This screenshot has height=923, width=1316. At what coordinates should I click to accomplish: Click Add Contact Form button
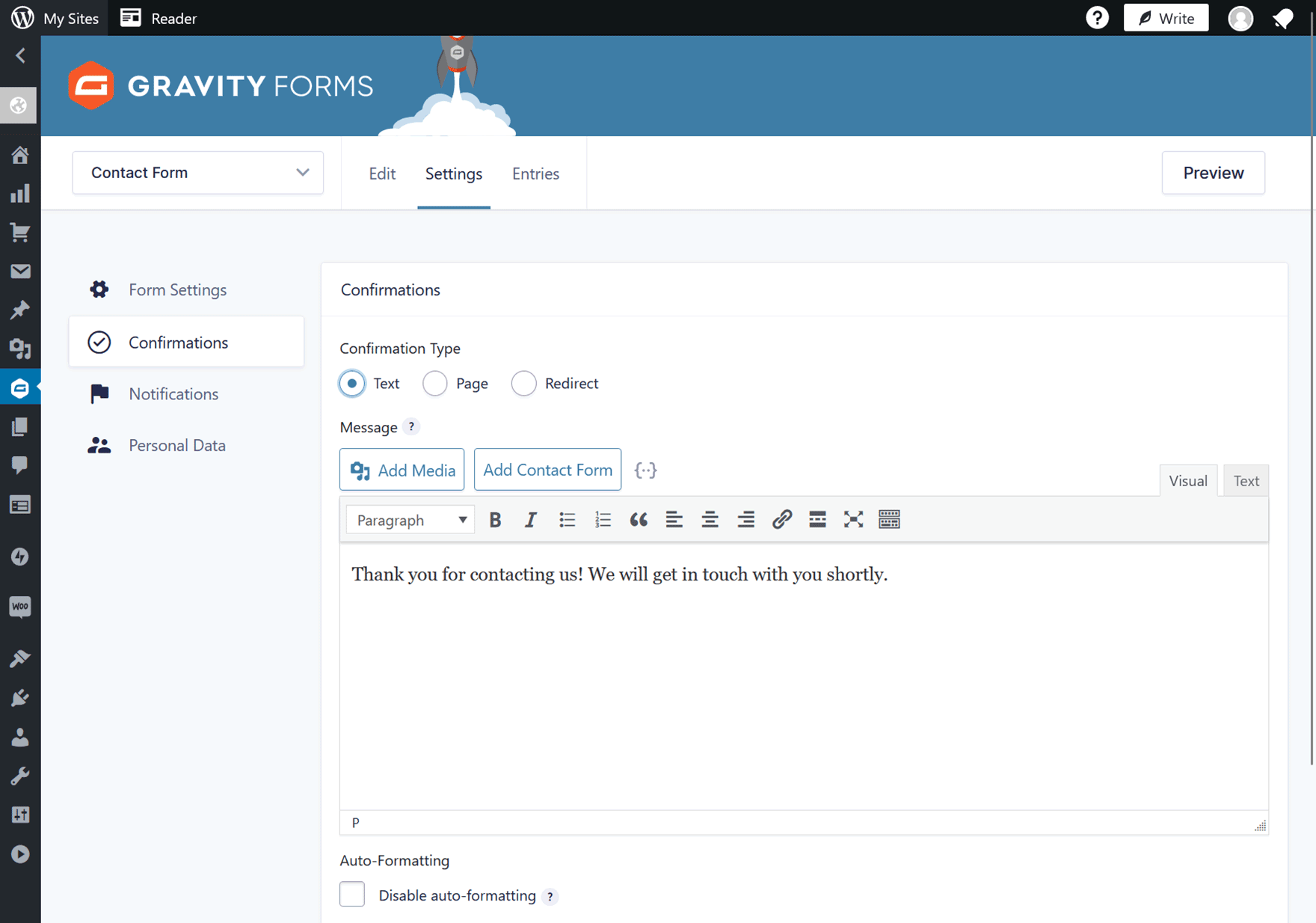[x=547, y=470]
